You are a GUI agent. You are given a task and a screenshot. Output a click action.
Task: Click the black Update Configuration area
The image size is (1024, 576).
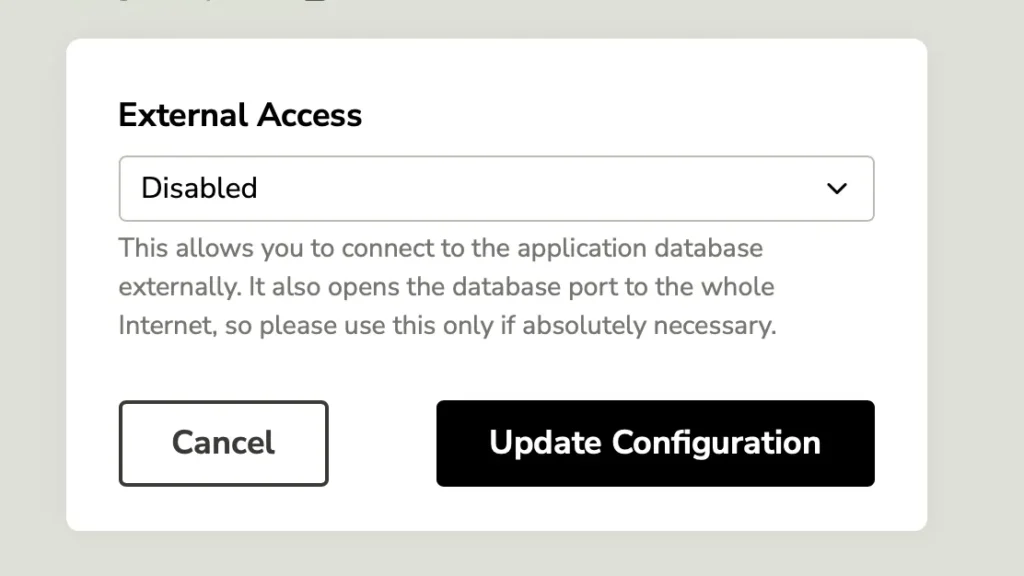pyautogui.click(x=655, y=443)
